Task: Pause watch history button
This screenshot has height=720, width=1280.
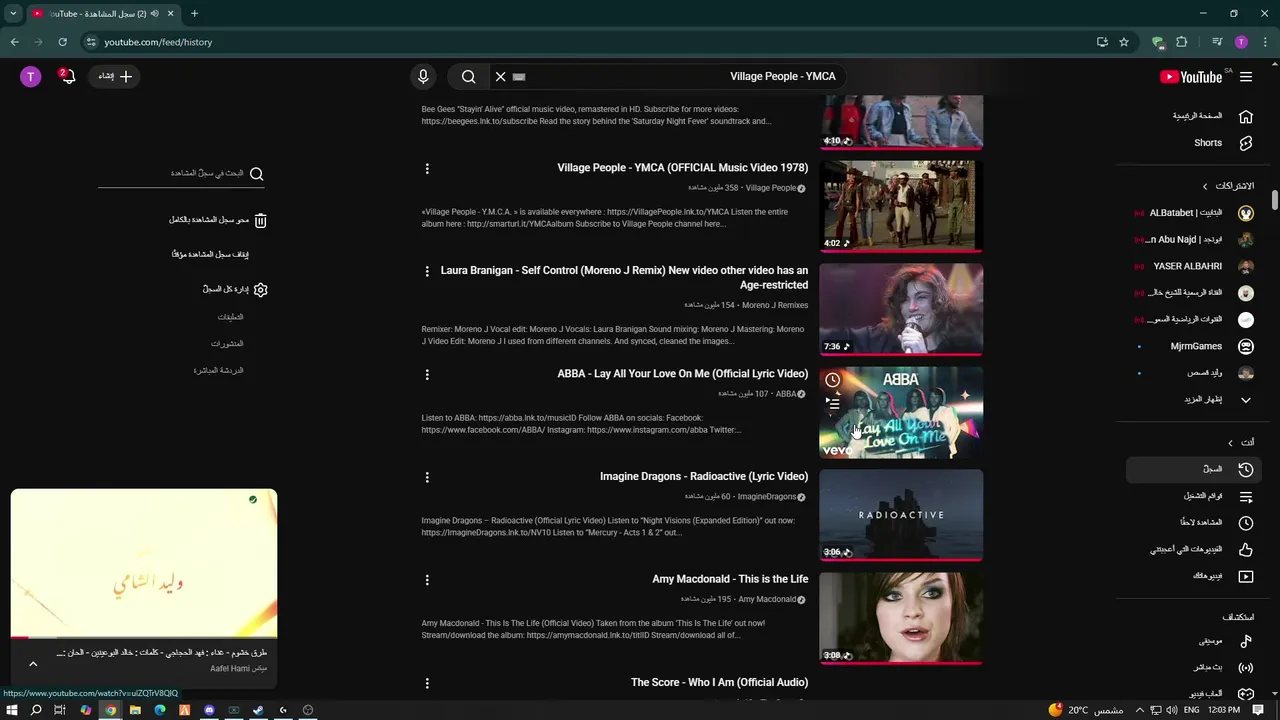Action: (210, 254)
